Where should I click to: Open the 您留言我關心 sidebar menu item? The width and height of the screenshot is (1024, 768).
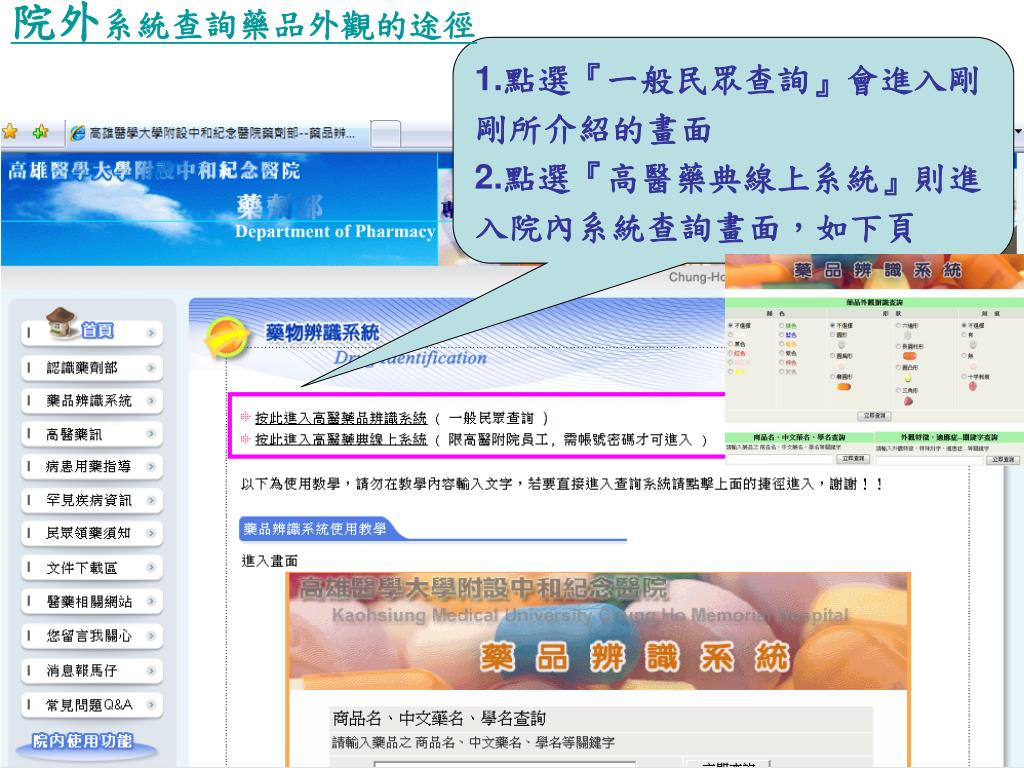[92, 635]
